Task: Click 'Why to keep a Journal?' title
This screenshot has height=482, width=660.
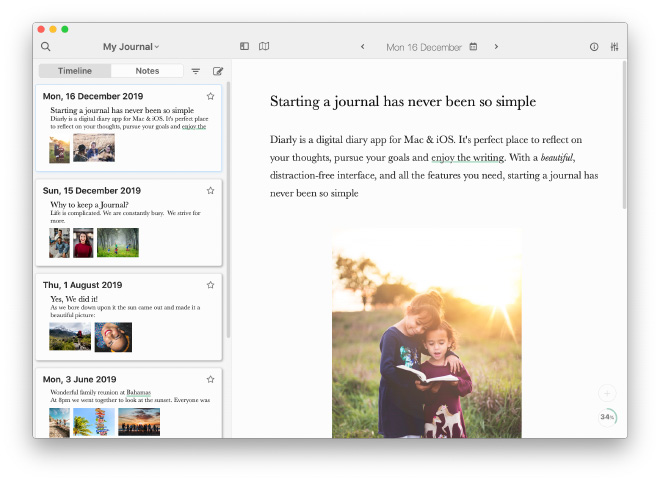Action: click(x=89, y=205)
